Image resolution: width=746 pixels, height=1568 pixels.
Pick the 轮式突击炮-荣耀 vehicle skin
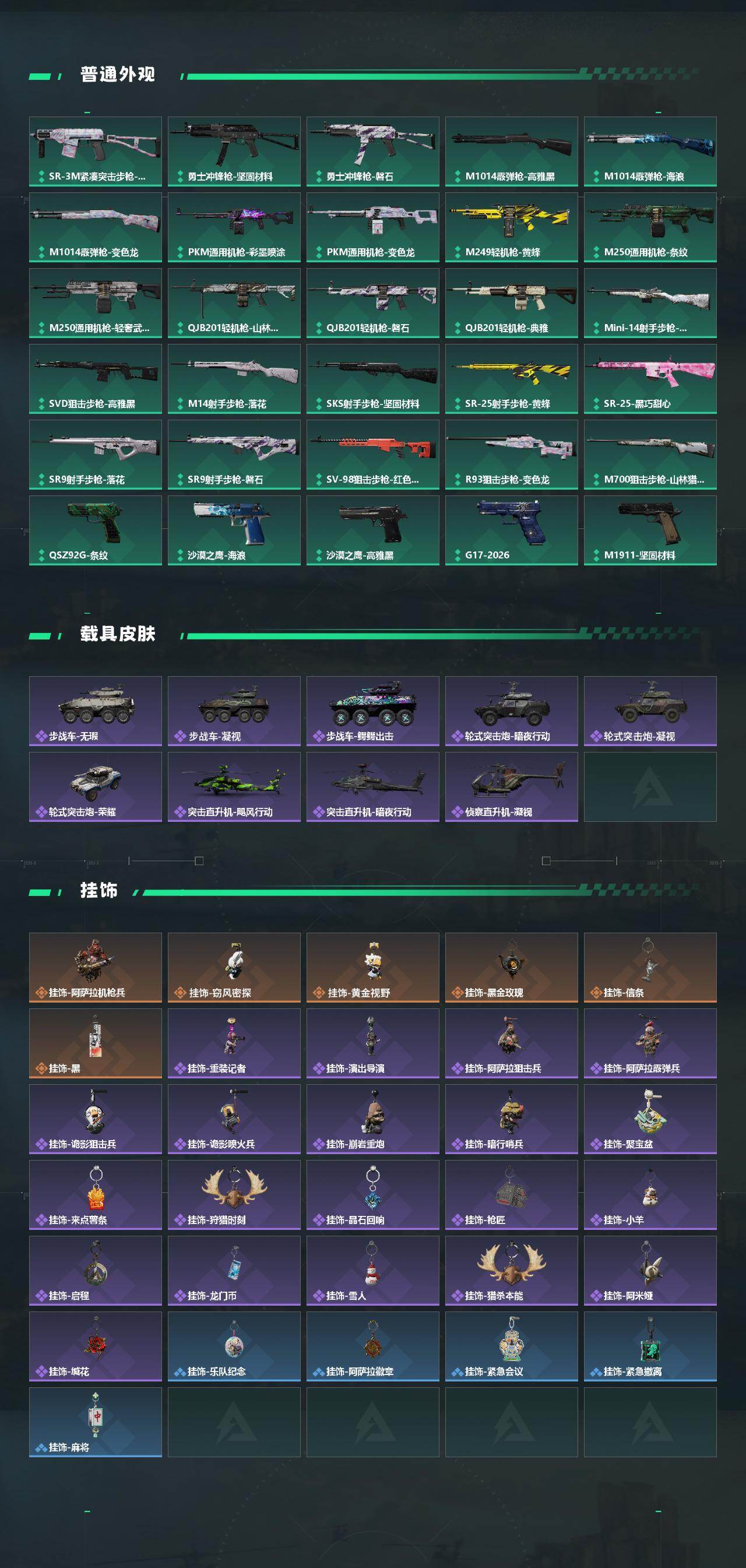point(95,787)
